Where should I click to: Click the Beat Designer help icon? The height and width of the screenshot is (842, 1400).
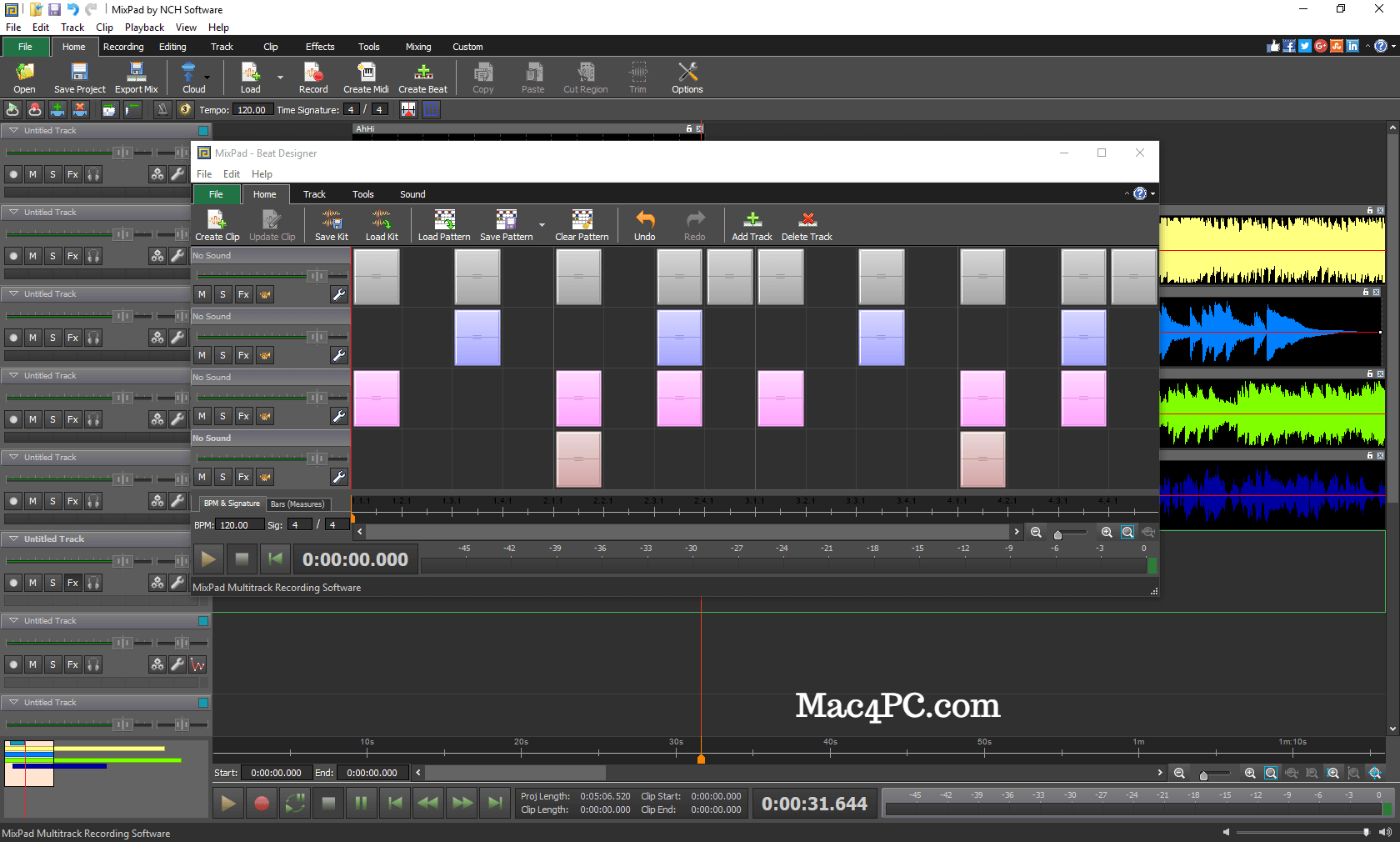(1140, 193)
